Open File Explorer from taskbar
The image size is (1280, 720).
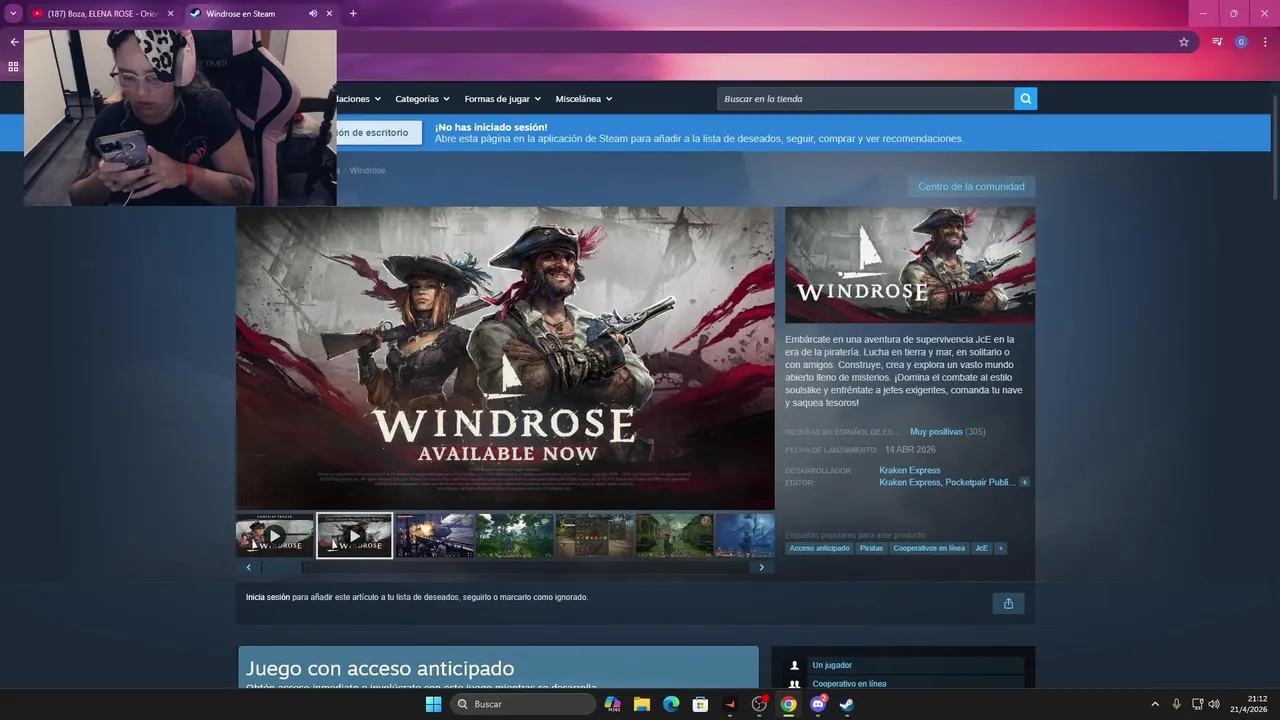tap(642, 704)
